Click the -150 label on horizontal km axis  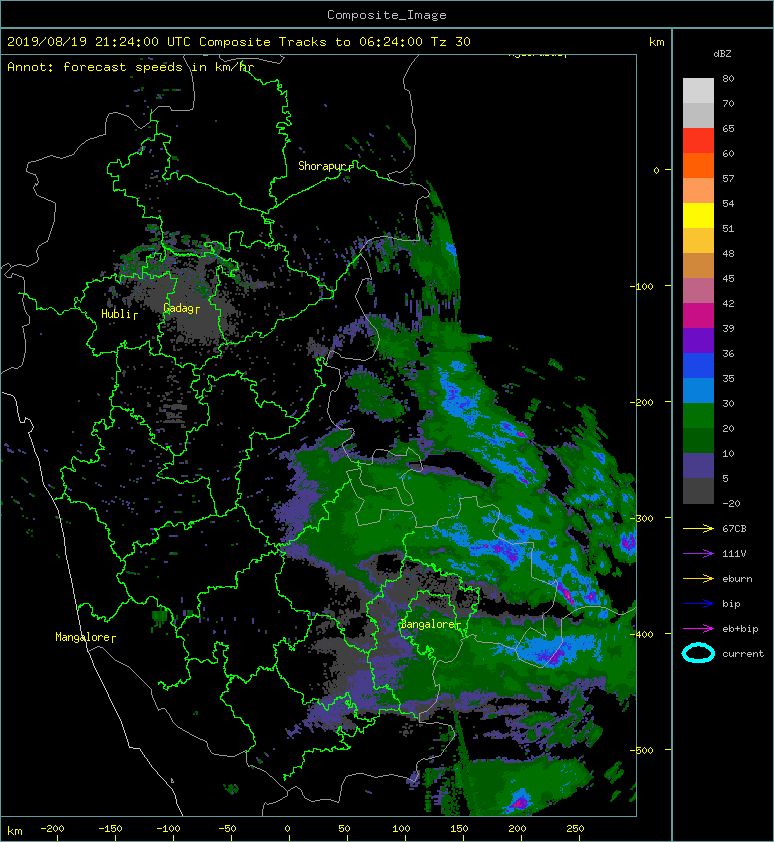pos(110,829)
